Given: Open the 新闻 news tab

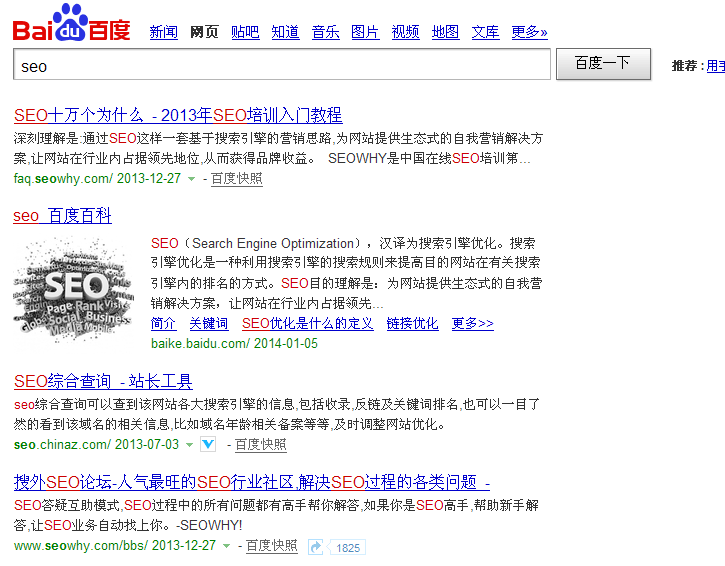Looking at the screenshot, I should 164,32.
